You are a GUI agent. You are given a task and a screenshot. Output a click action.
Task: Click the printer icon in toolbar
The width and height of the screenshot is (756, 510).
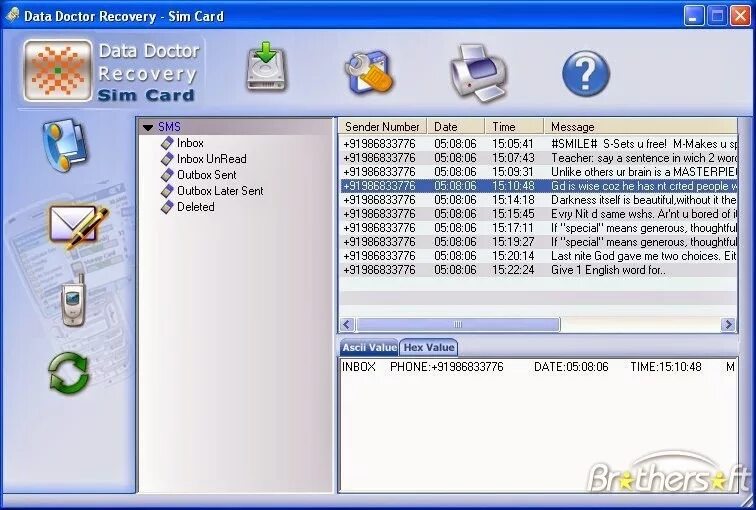pos(478,72)
